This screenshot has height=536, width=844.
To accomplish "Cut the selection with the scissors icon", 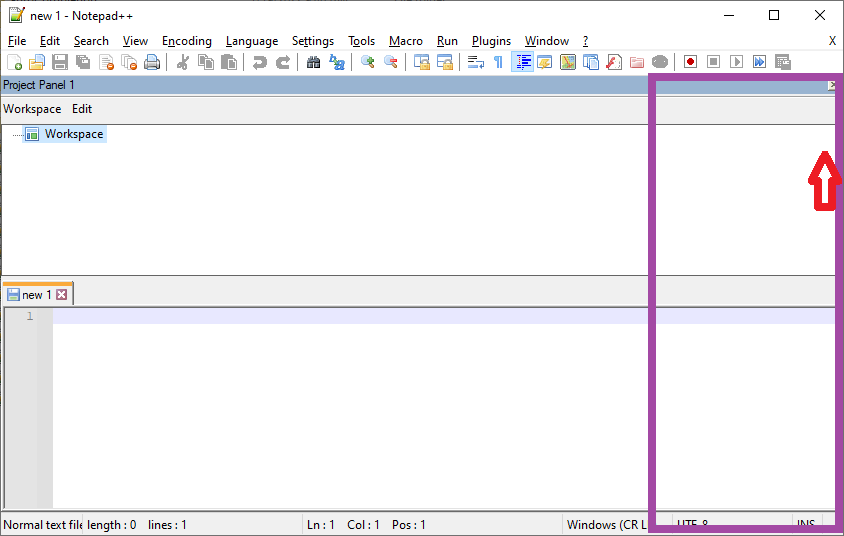I will 182,62.
